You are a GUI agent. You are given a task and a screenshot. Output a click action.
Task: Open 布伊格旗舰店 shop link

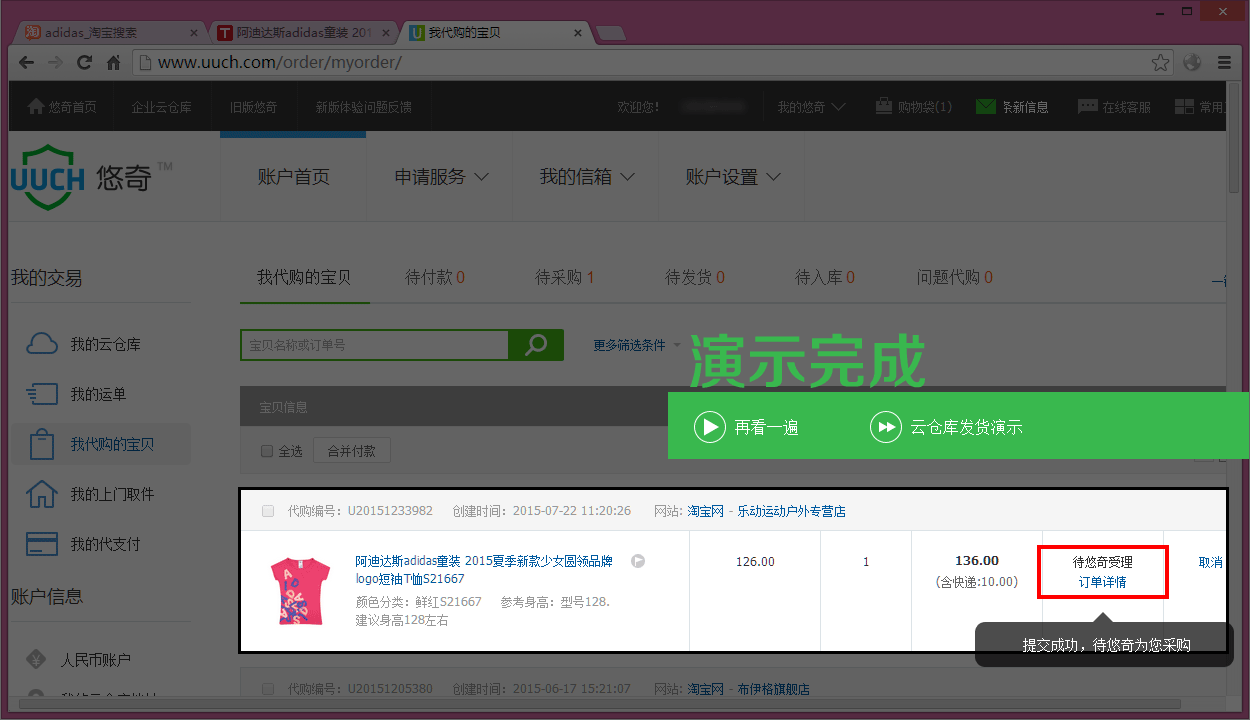click(x=774, y=689)
